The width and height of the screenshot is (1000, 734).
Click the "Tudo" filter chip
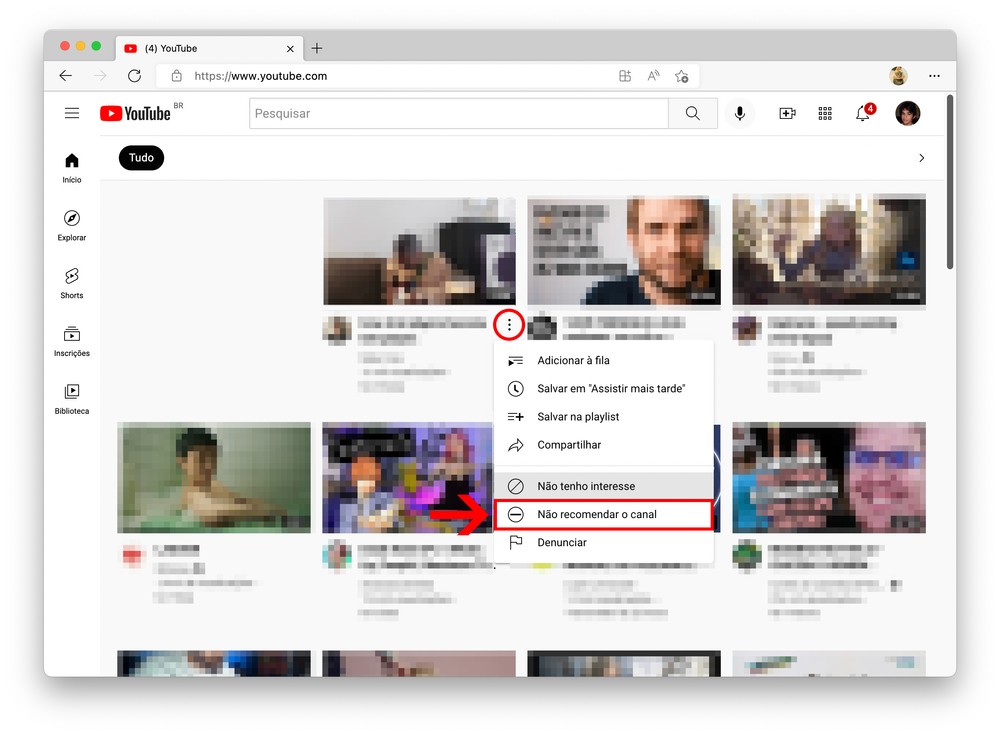[x=141, y=158]
